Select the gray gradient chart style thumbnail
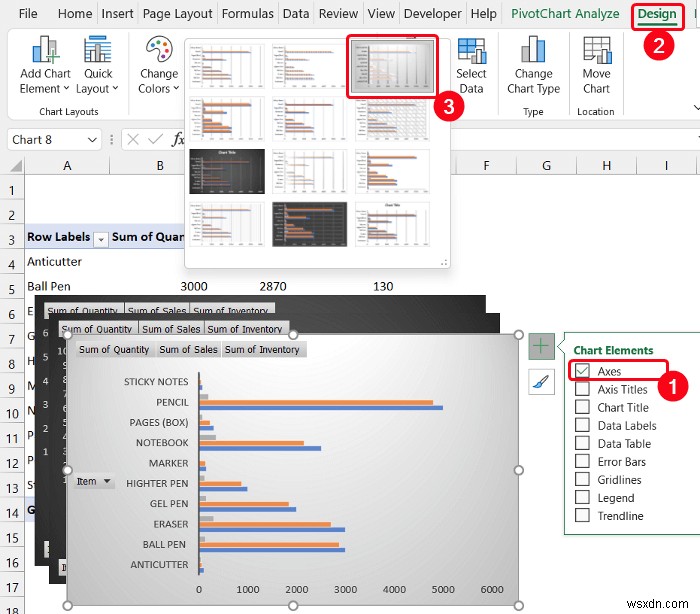The width and height of the screenshot is (700, 614). pyautogui.click(x=392, y=66)
